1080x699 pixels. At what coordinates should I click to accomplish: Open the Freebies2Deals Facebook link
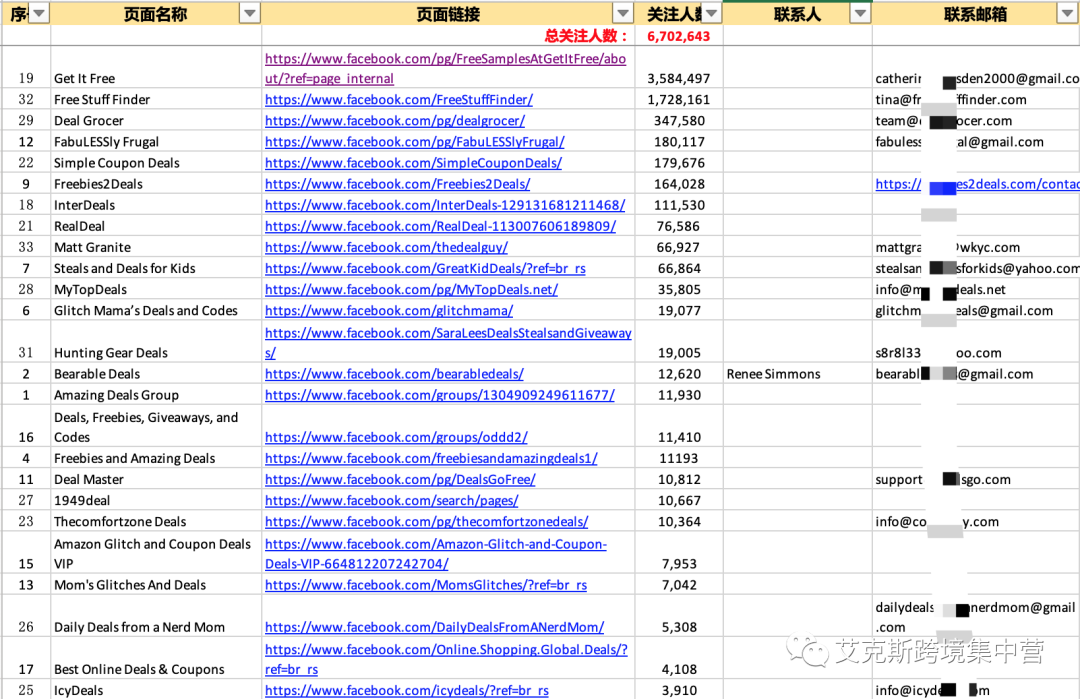tap(397, 184)
